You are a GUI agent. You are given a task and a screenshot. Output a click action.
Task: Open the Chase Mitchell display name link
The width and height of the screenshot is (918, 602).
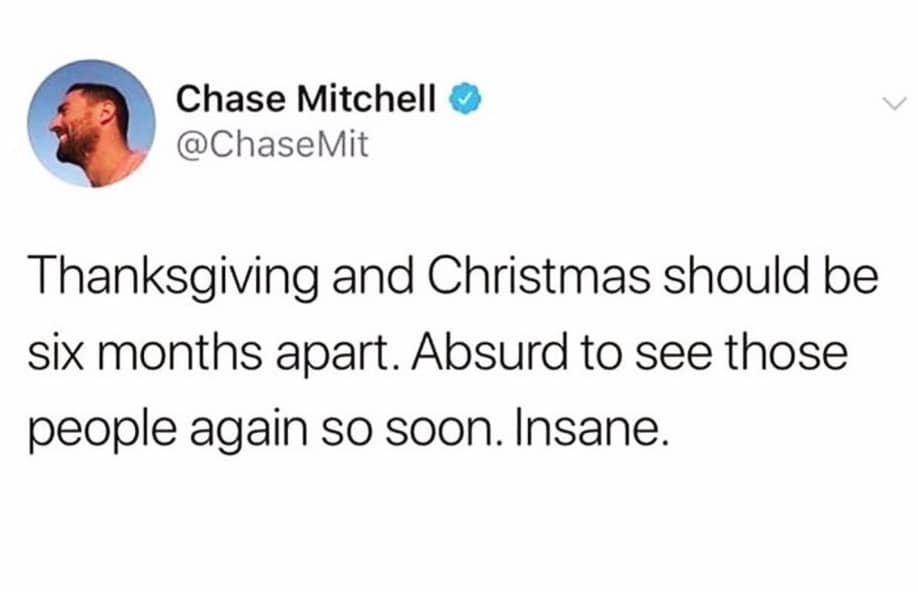tap(306, 98)
